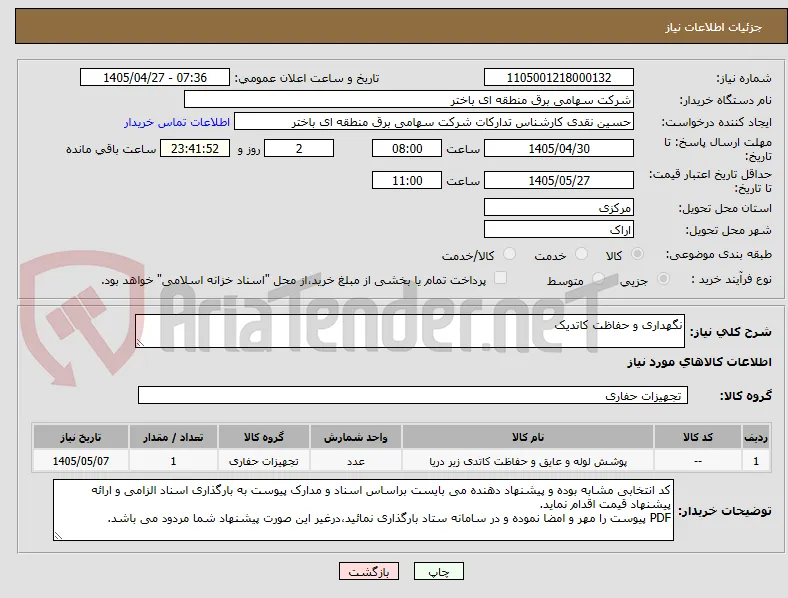Click the buyer organization name field

coord(409,99)
